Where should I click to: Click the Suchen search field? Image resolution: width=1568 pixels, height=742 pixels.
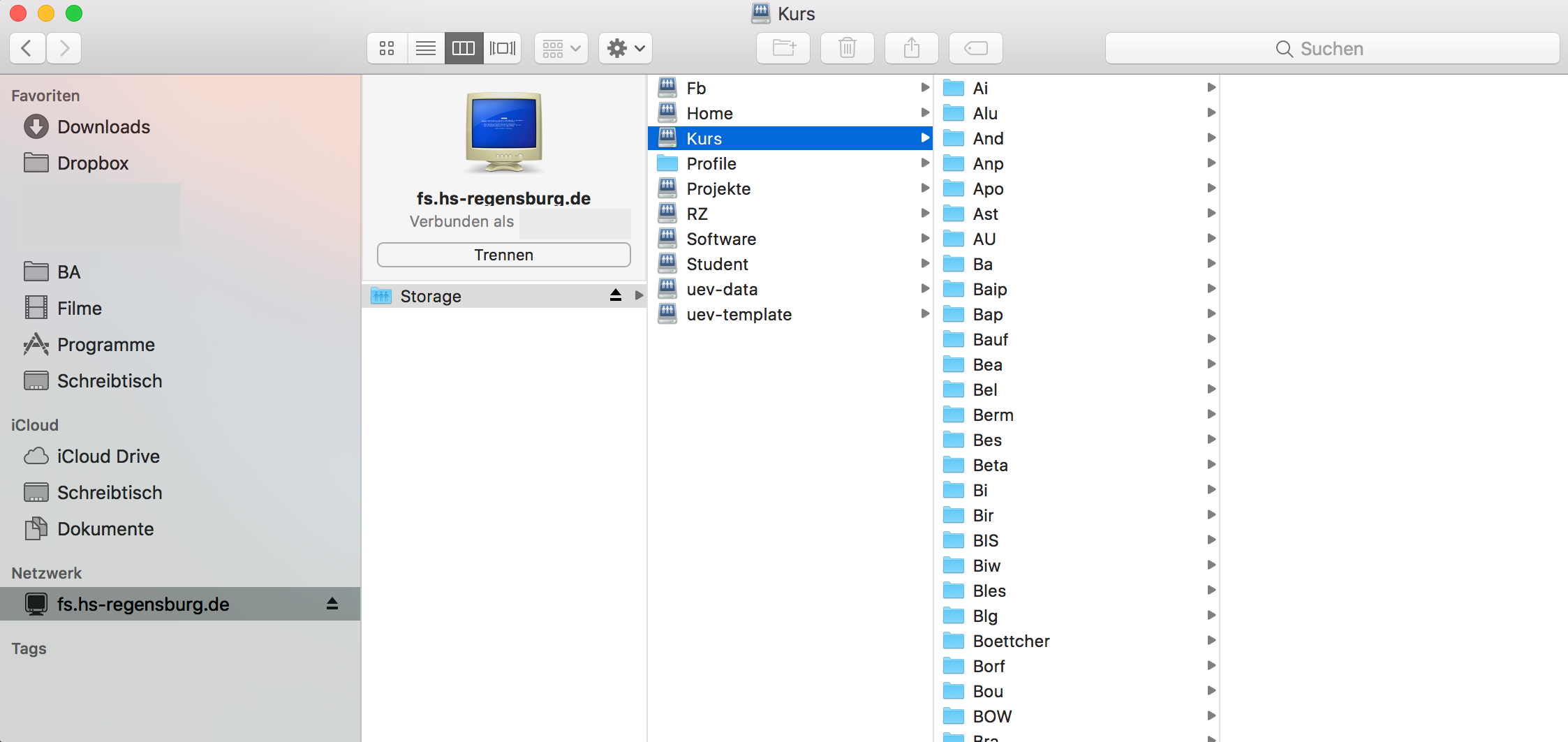point(1331,48)
